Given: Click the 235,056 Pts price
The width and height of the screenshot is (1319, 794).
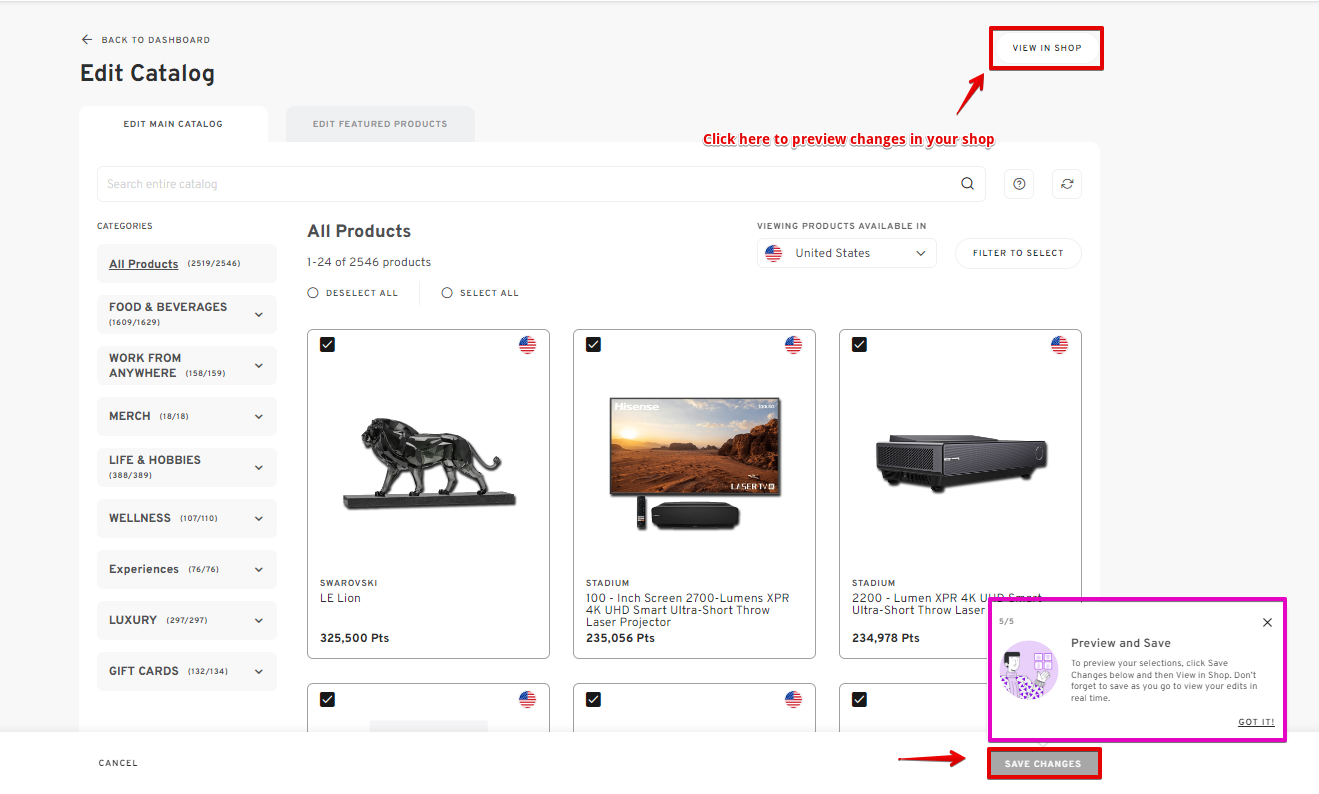Looking at the screenshot, I should click(x=620, y=638).
